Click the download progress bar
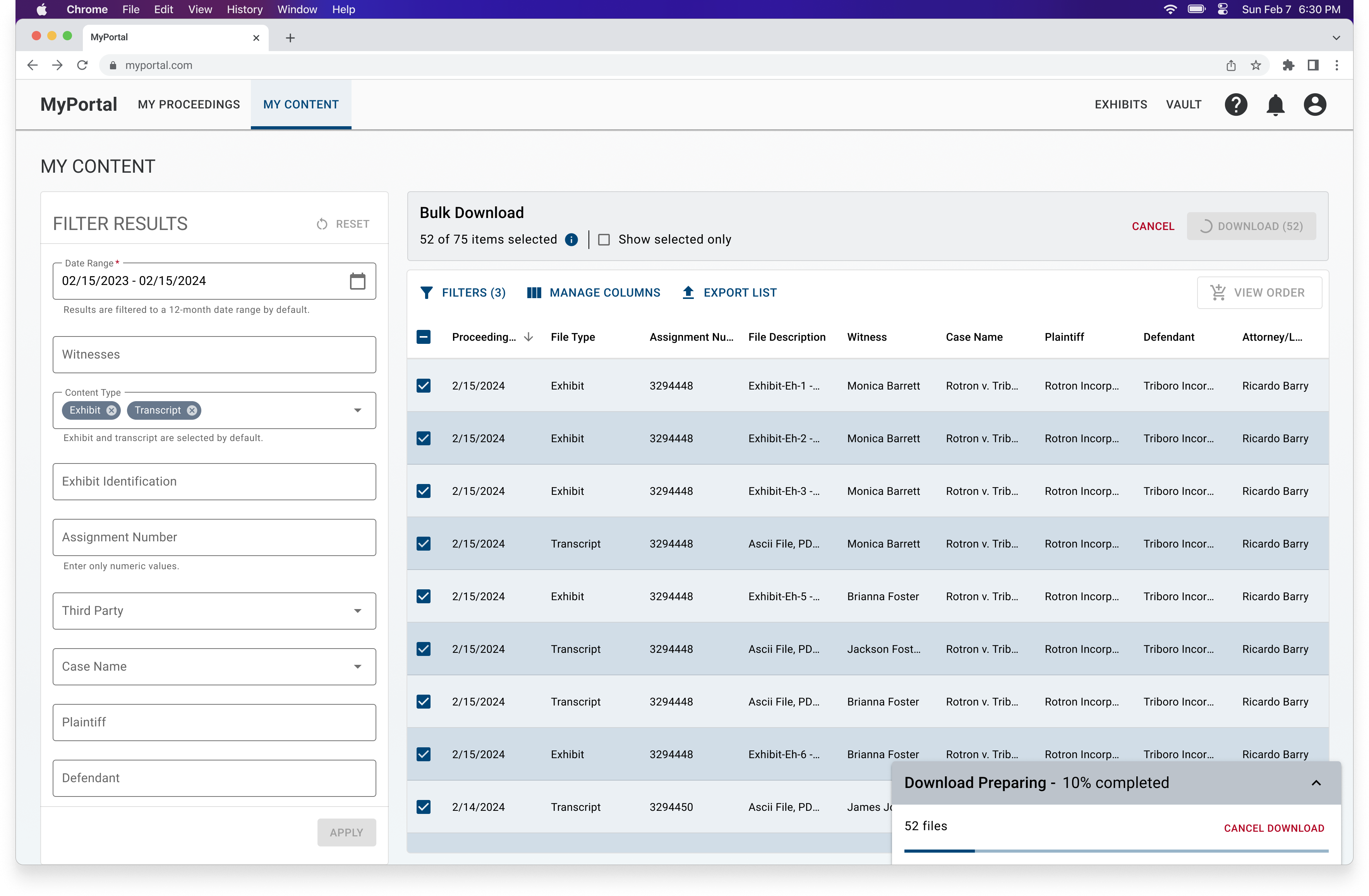Image resolution: width=1369 pixels, height=896 pixels. click(1116, 851)
